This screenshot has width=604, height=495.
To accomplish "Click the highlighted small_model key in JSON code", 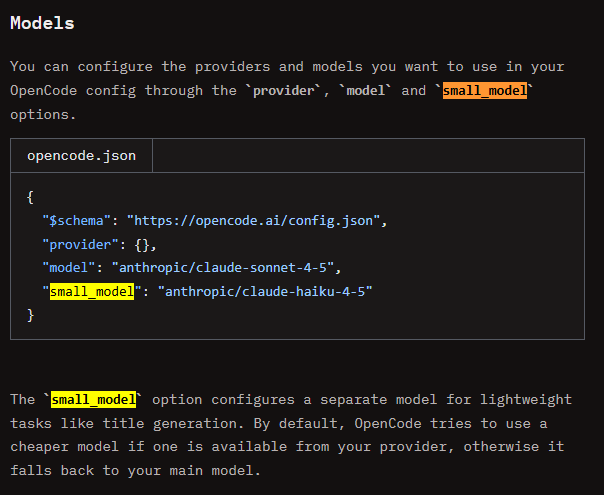I will tap(92, 292).
